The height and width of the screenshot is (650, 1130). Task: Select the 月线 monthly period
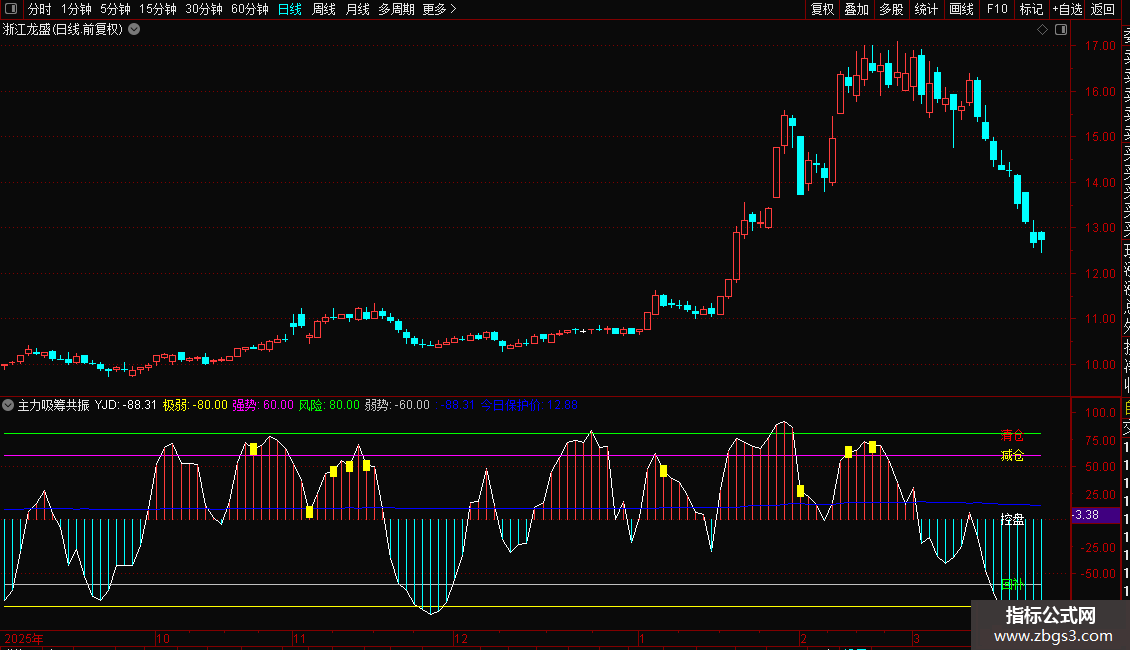coord(357,10)
